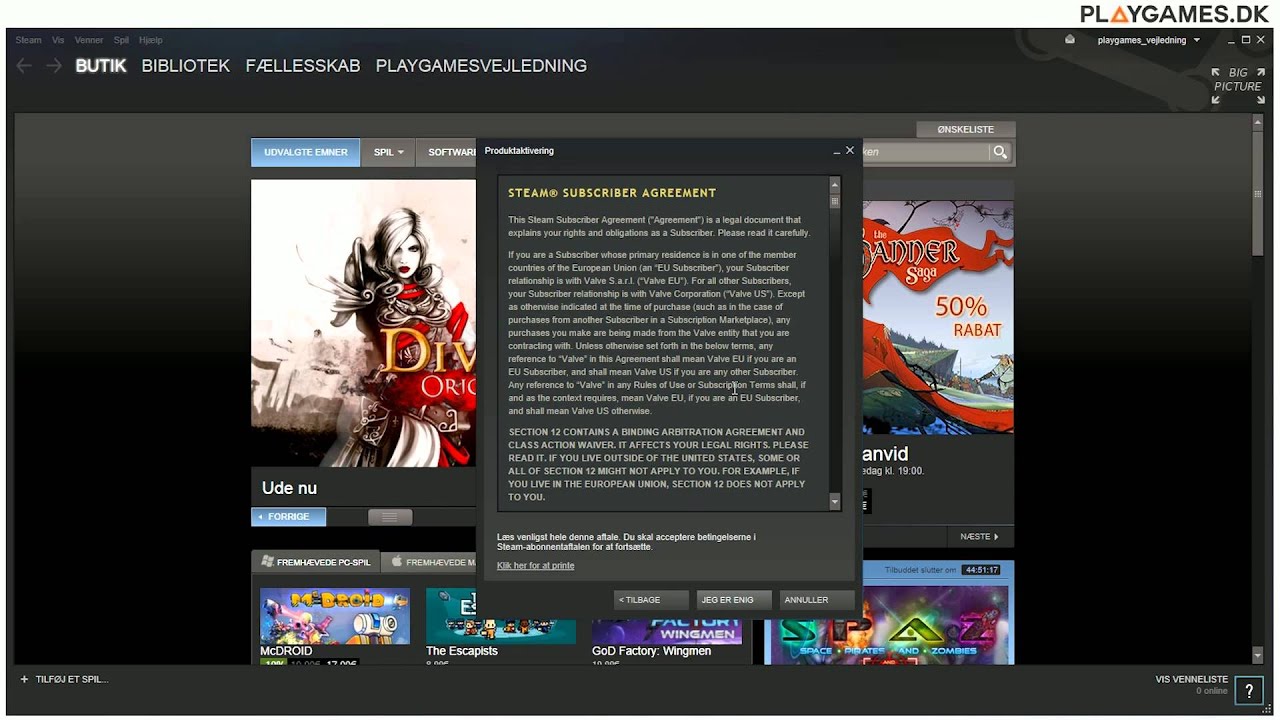Click the ANNULLER button
The height and width of the screenshot is (720, 1280).
(817, 600)
